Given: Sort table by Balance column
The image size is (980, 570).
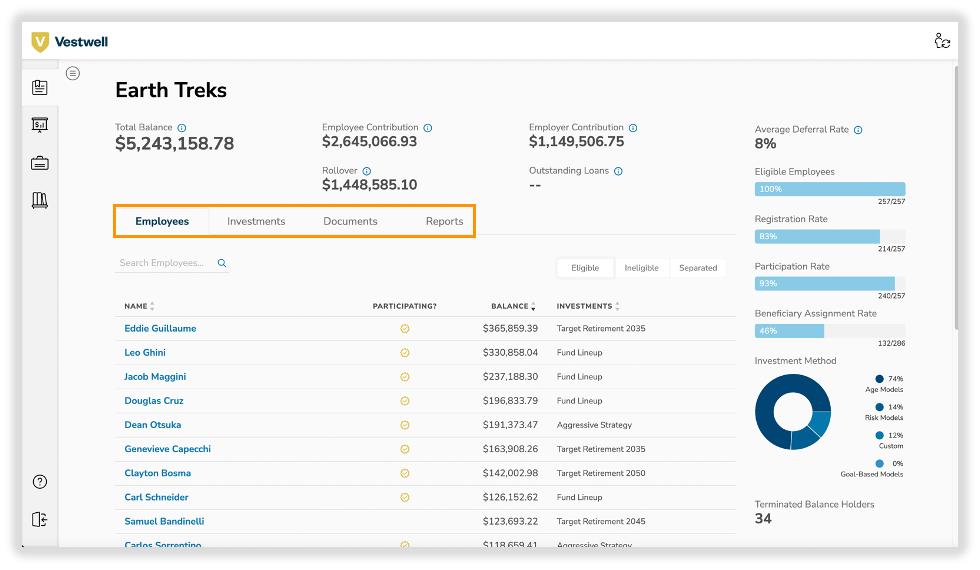Looking at the screenshot, I should [514, 306].
